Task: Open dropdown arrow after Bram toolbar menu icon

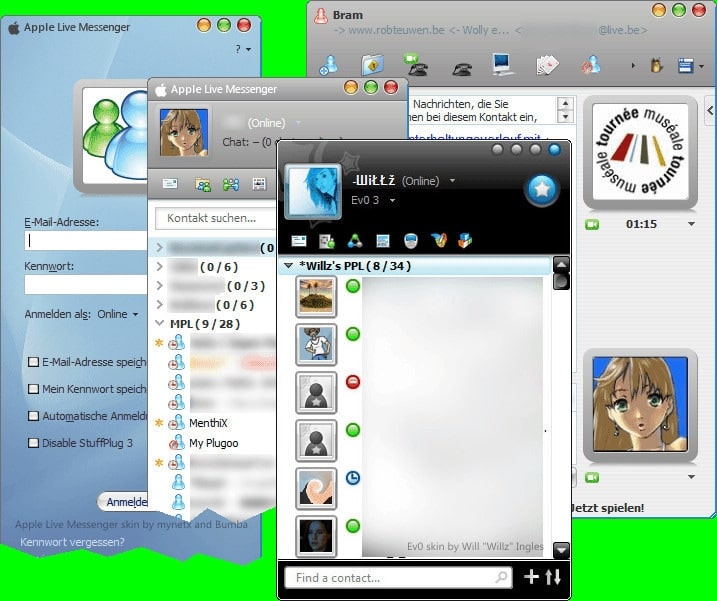Action: point(701,66)
